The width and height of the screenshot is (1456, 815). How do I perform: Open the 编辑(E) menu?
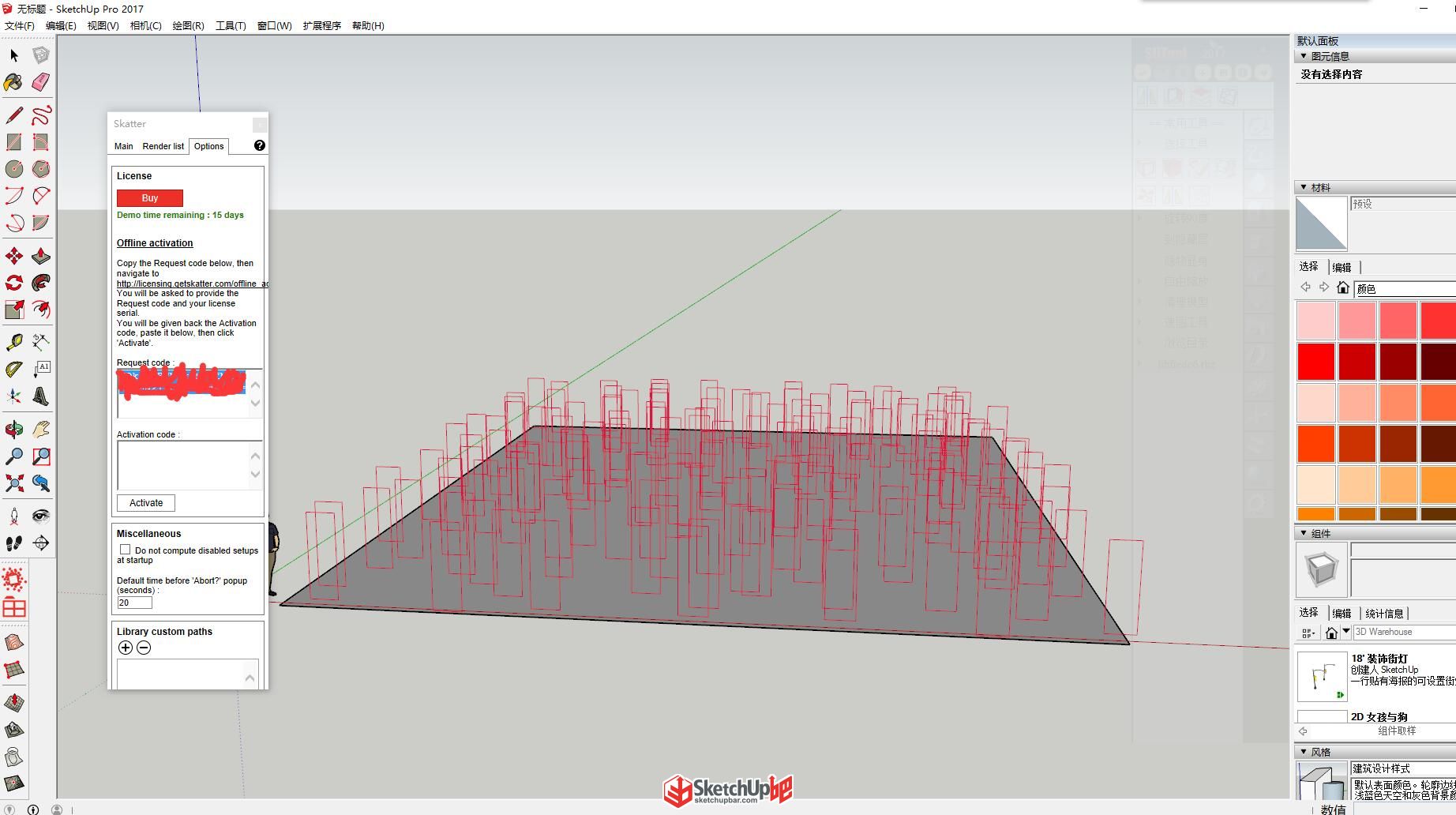[x=61, y=26]
